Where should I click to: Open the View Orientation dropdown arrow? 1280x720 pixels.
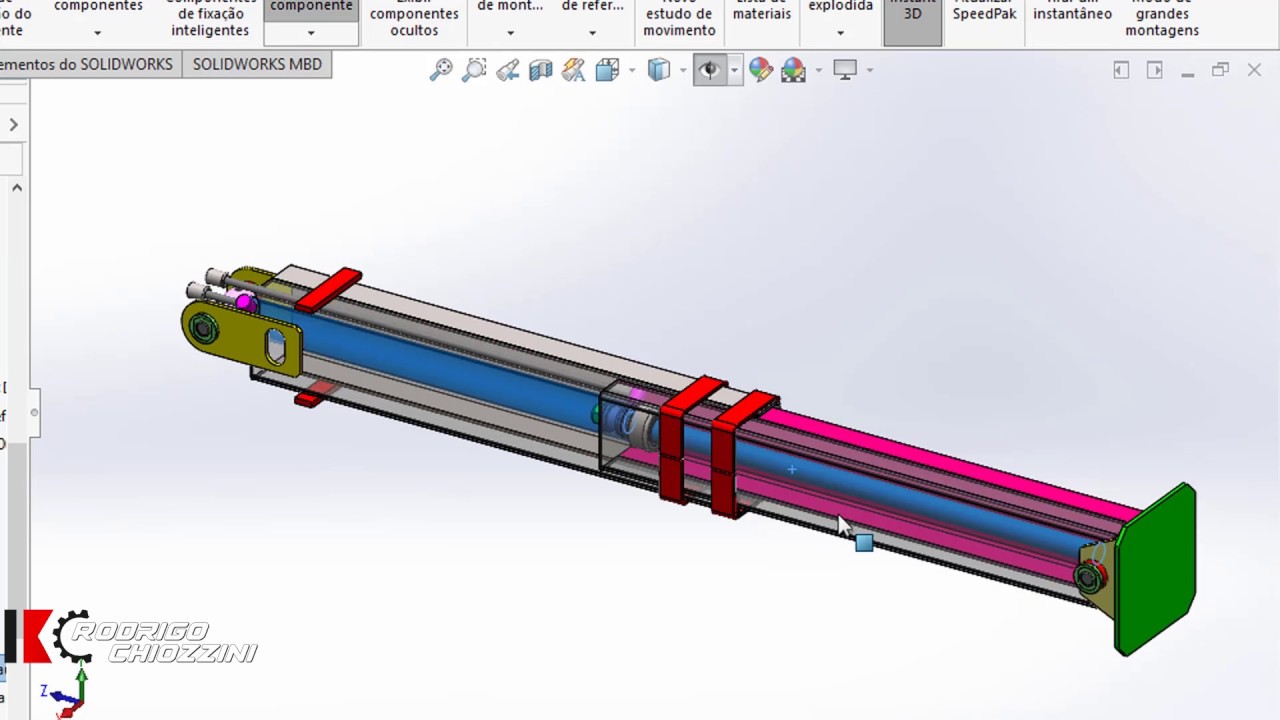click(x=631, y=70)
